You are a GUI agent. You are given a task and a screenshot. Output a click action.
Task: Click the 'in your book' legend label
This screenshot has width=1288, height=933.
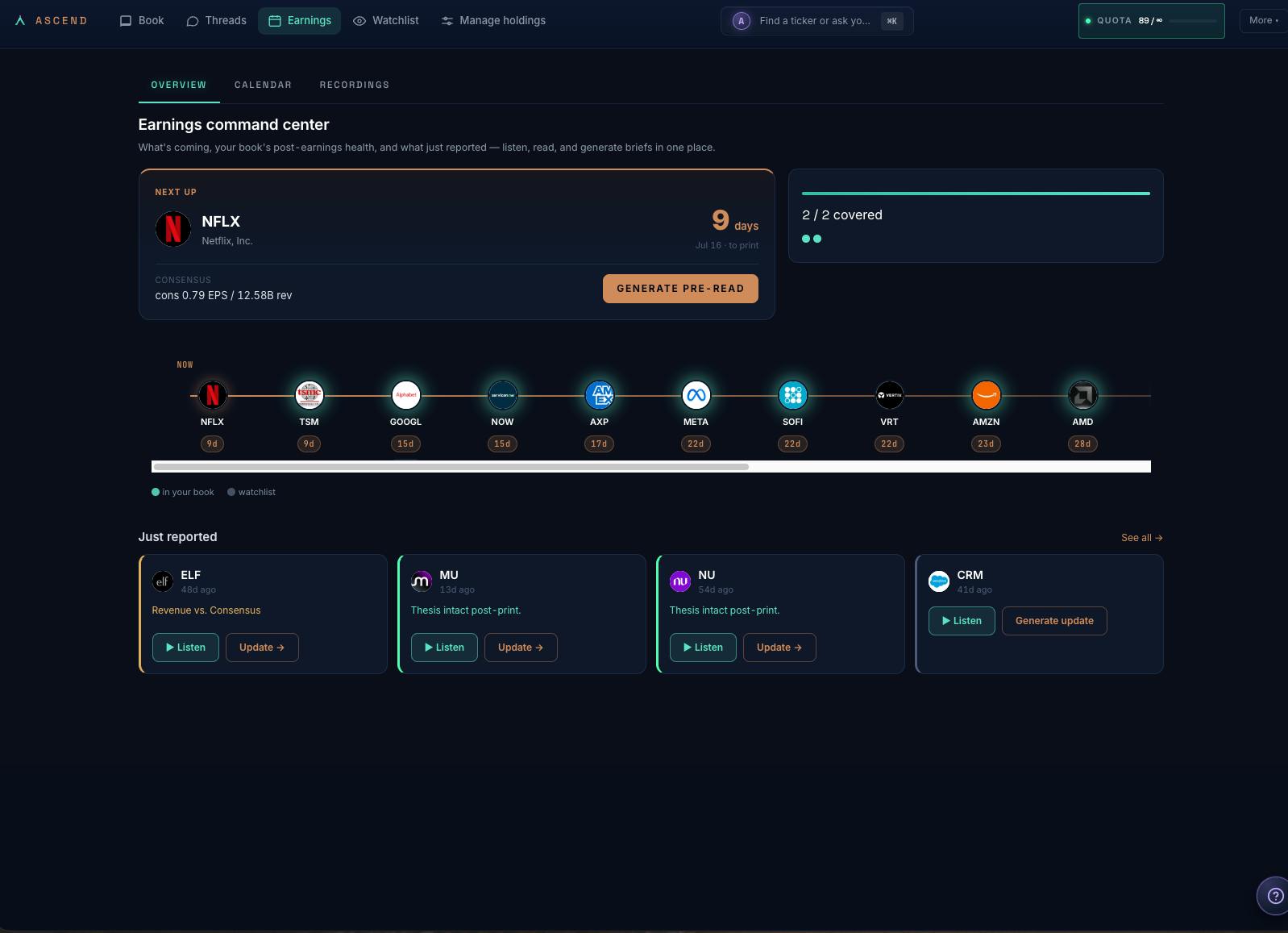point(188,492)
